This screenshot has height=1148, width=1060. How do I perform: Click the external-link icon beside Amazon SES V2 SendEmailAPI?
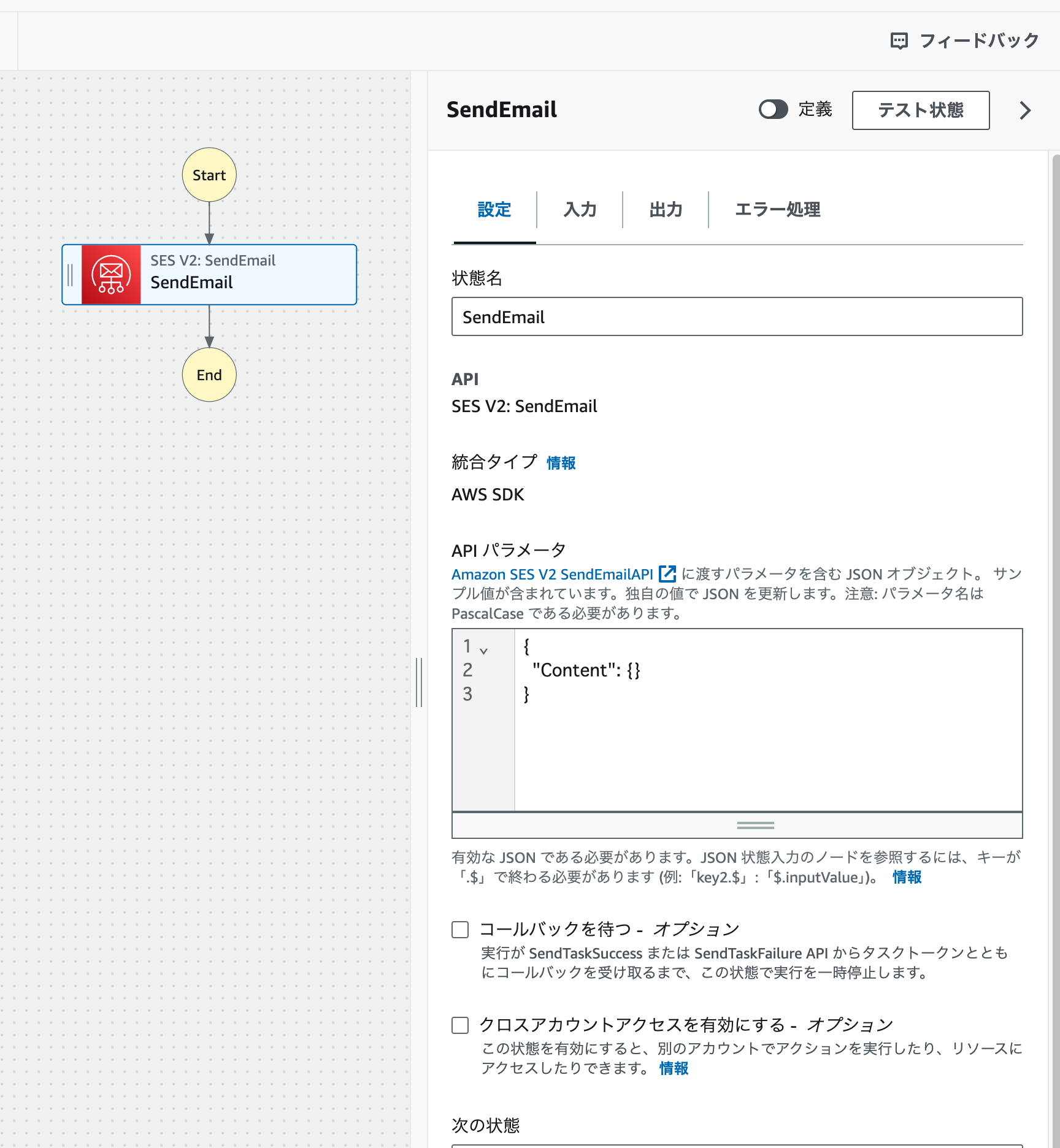coord(667,574)
